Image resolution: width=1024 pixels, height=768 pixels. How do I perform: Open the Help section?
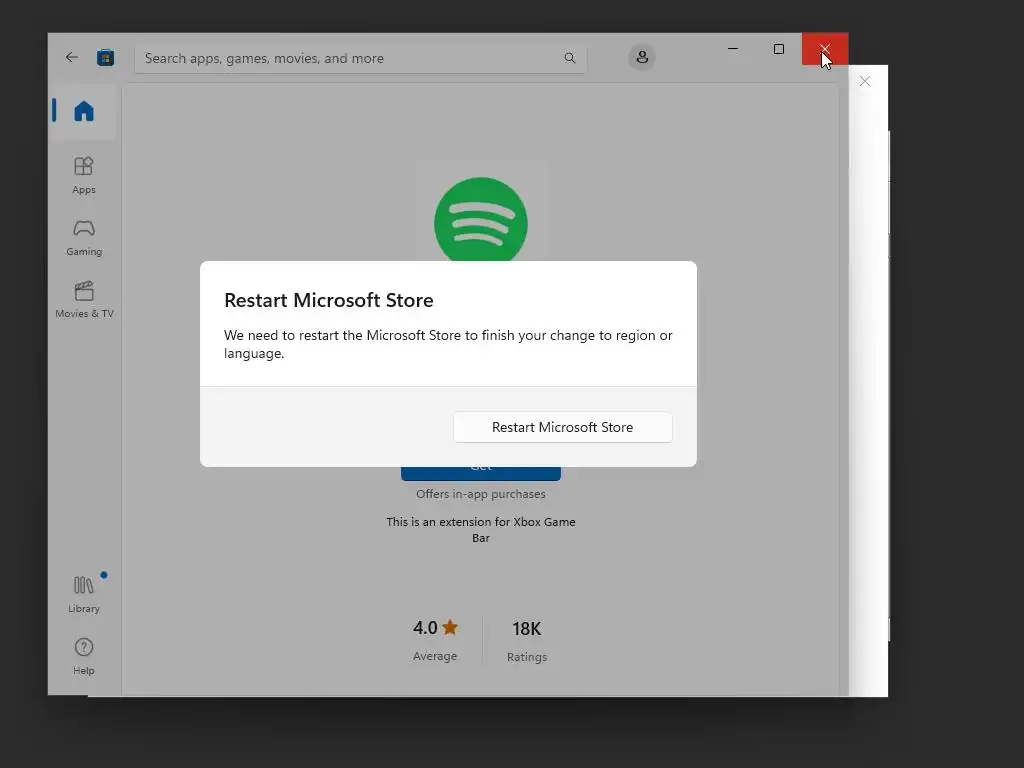84,656
